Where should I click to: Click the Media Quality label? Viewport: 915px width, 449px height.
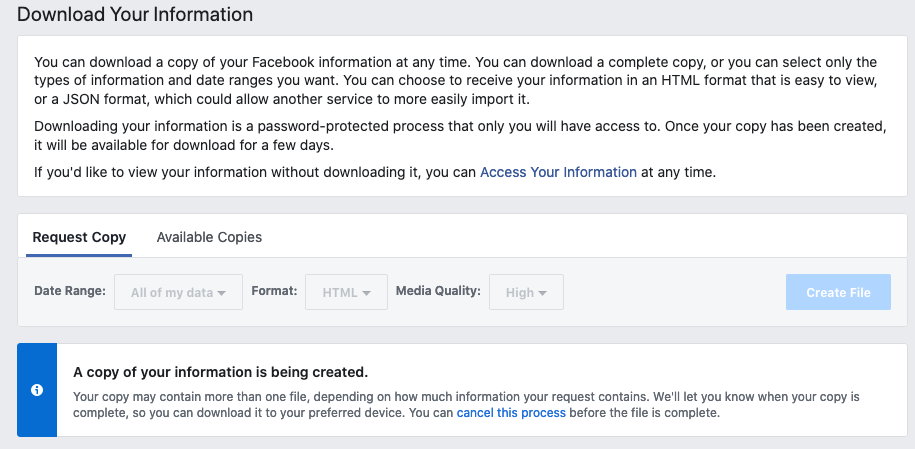(438, 291)
